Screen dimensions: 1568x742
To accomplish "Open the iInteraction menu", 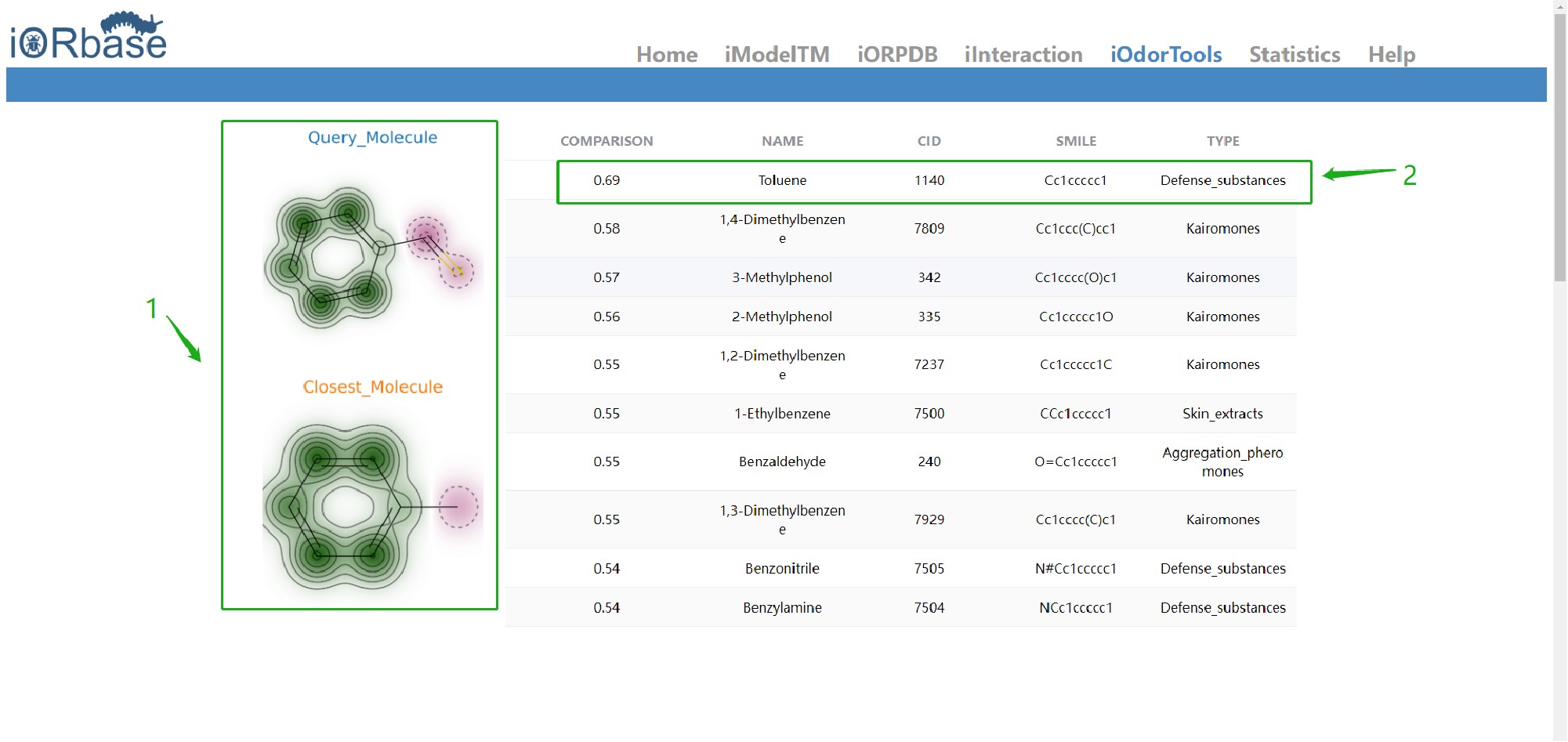I will pos(1023,54).
